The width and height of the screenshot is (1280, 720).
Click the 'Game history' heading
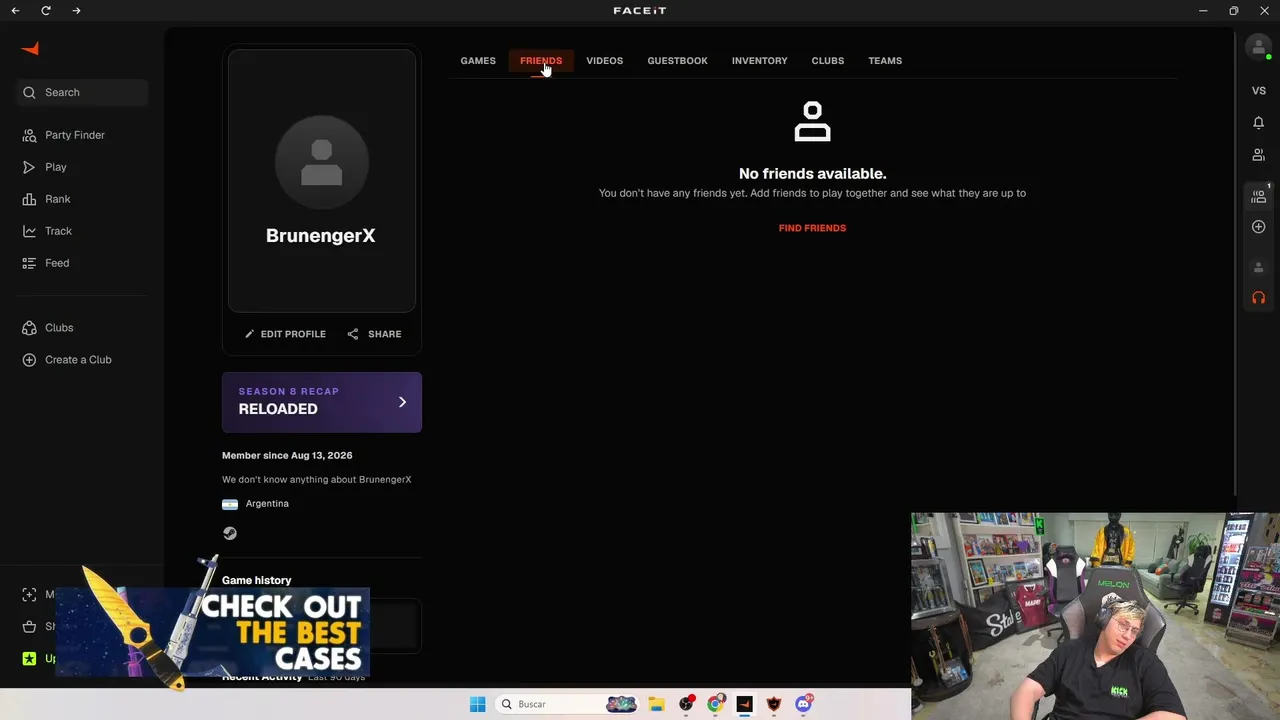pyautogui.click(x=257, y=581)
